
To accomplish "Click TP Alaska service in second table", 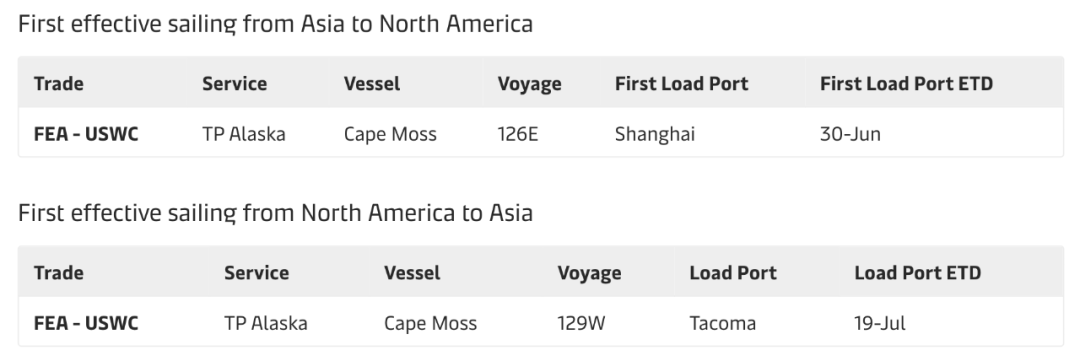I will click(x=266, y=323).
